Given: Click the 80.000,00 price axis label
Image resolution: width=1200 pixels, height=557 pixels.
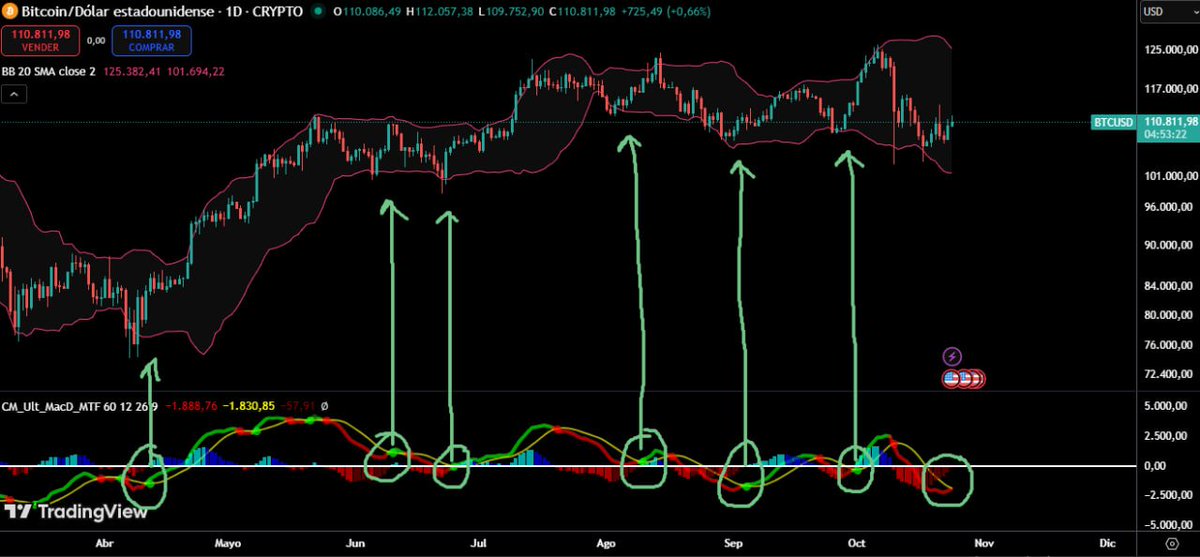Looking at the screenshot, I should click(1170, 316).
